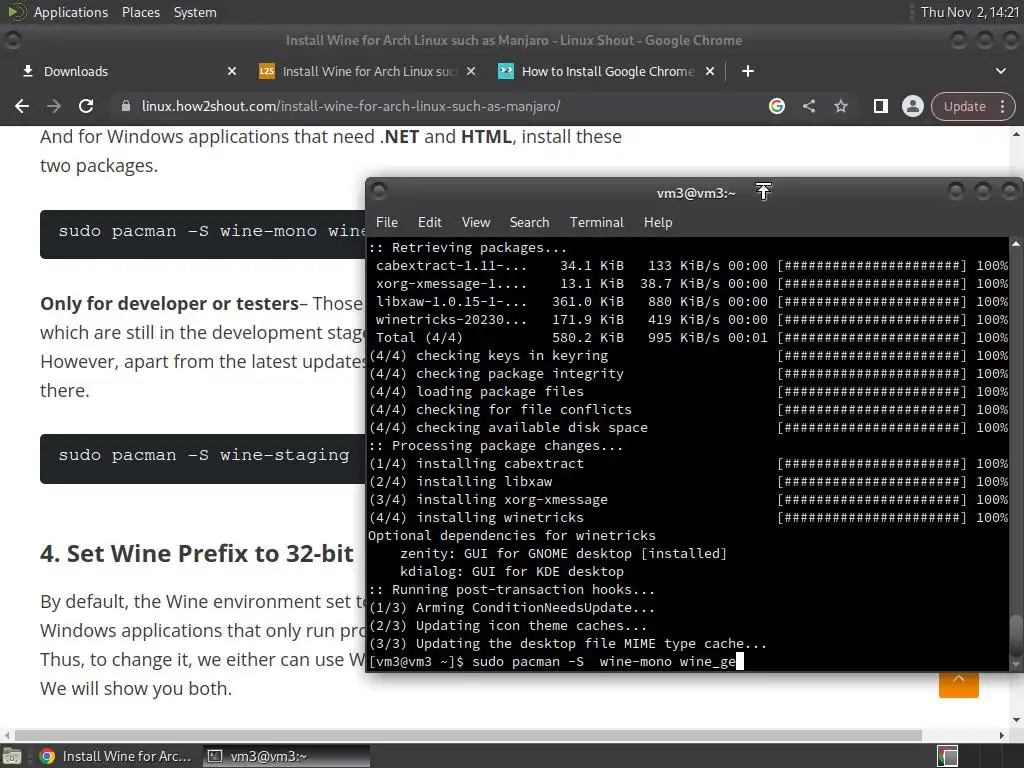Image resolution: width=1024 pixels, height=768 pixels.
Task: Click the clock showing Thu Nov 2, 14:21
Action: pyautogui.click(x=970, y=12)
